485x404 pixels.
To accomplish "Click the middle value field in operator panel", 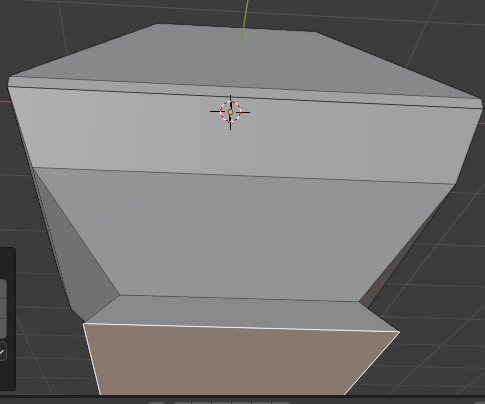I will tap(3, 309).
